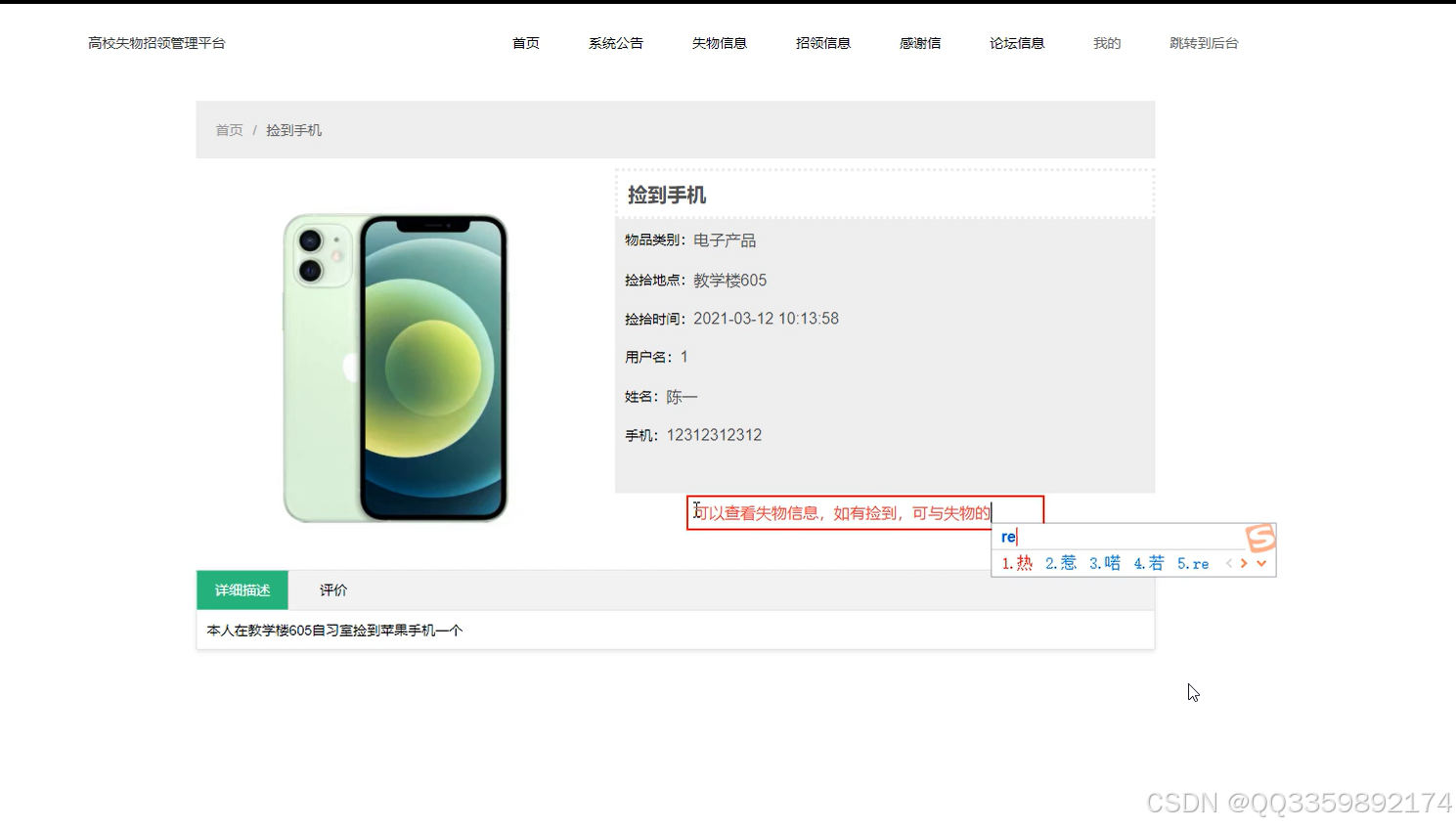Click the 捡到手机 breadcrumb text

[293, 130]
